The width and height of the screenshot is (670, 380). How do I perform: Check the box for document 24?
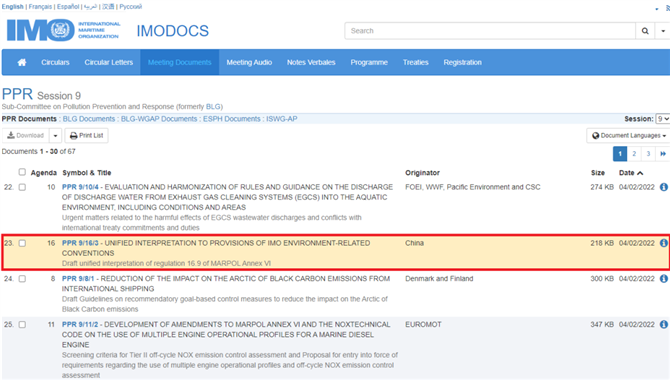point(22,279)
